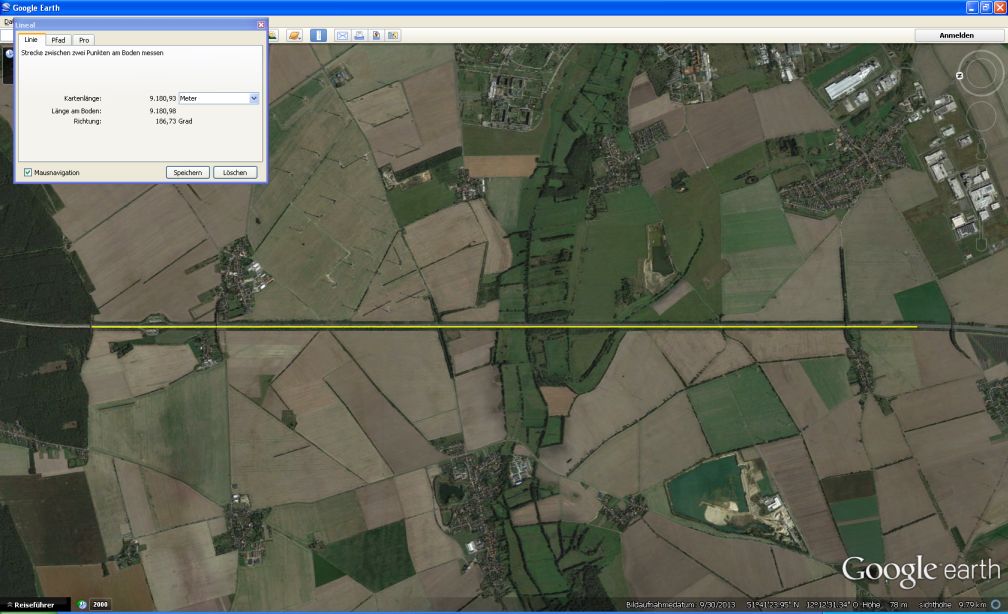Viewport: 1008px width, 614px height.
Task: Open the Pro tab in Lineal
Action: coord(84,40)
